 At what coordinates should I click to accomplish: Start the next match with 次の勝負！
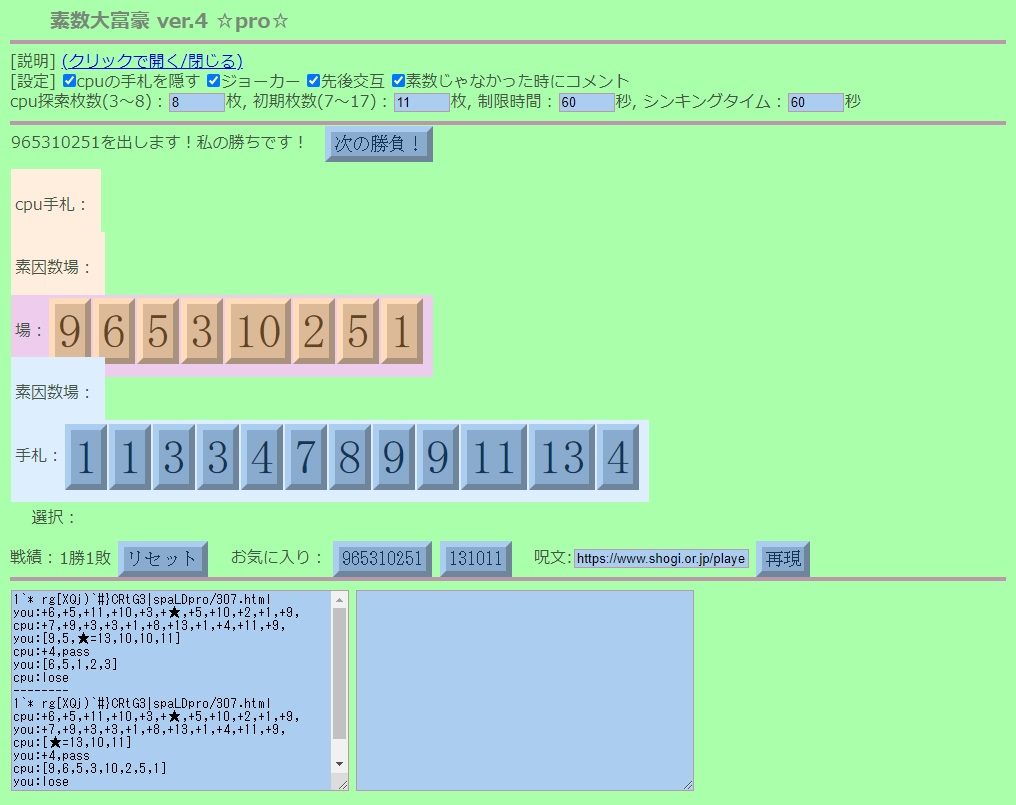pos(378,144)
